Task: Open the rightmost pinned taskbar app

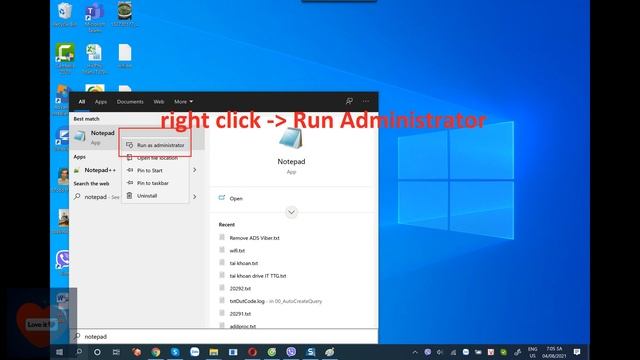Action: pos(330,352)
